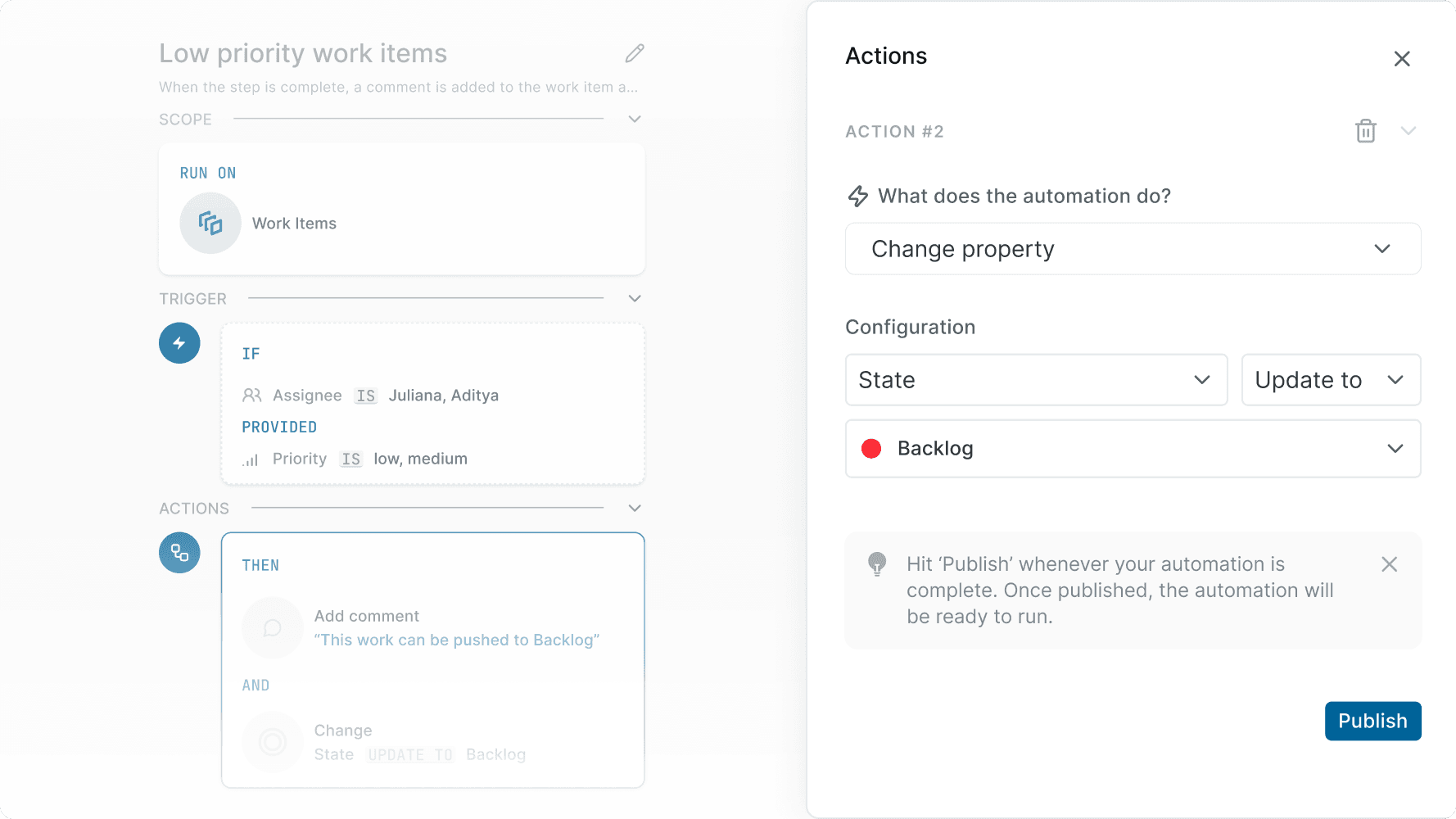This screenshot has width=1456, height=819.
Task: Collapse the TRIGGER section
Action: coord(634,298)
